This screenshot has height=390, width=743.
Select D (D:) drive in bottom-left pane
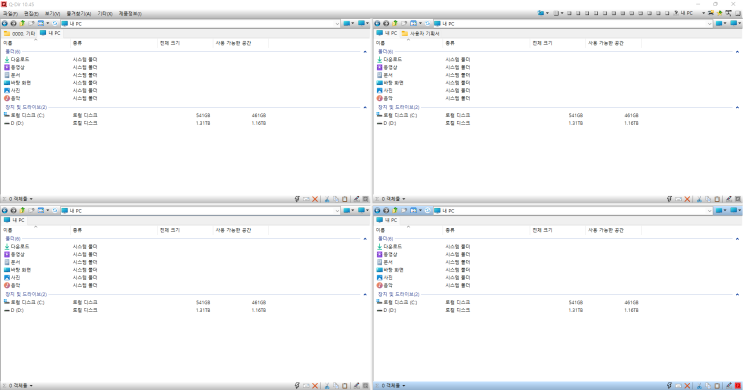(14, 310)
